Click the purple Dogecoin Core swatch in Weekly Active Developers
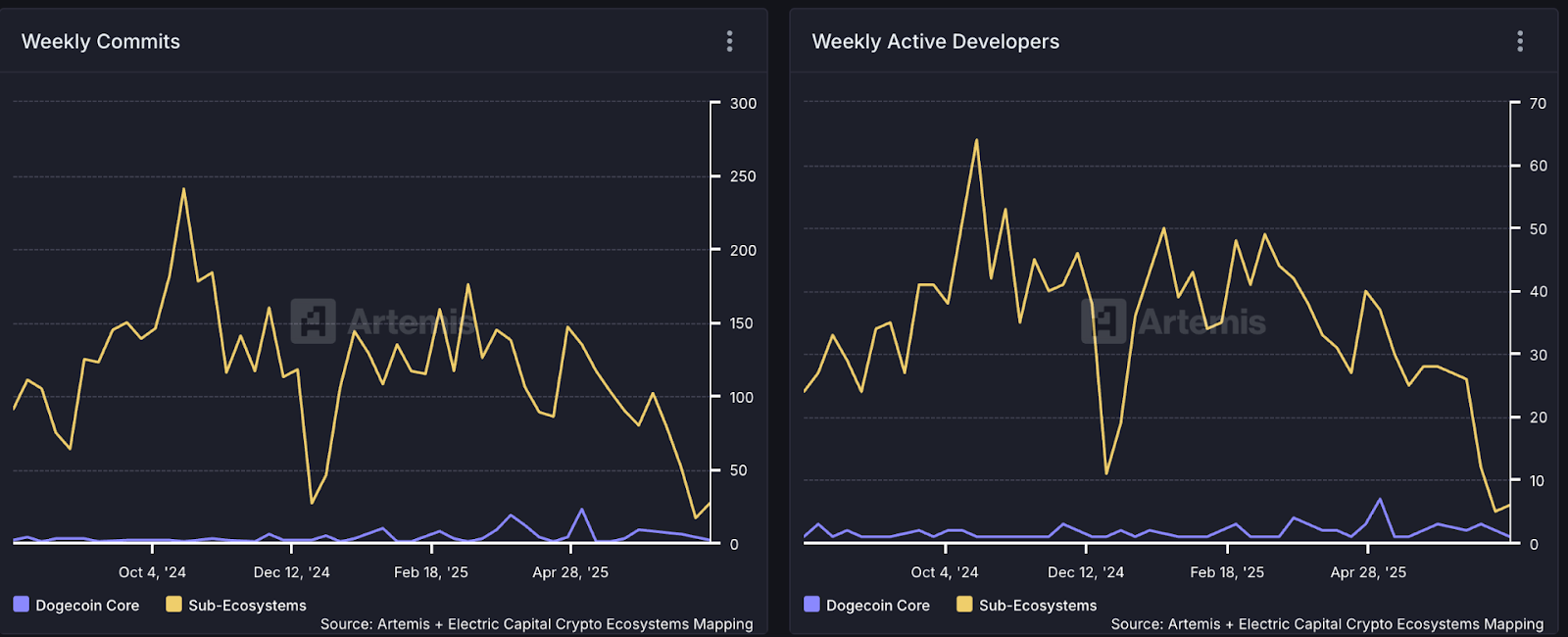 click(x=811, y=604)
